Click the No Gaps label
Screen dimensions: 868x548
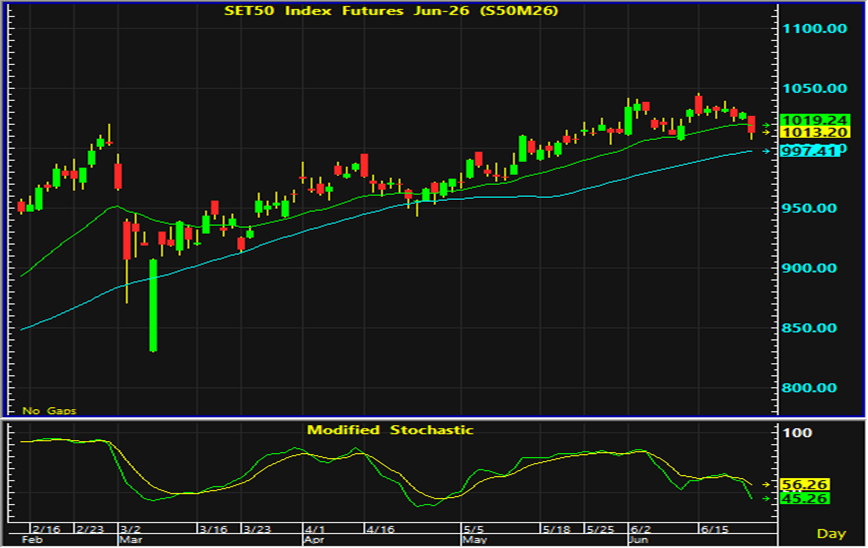[49, 411]
